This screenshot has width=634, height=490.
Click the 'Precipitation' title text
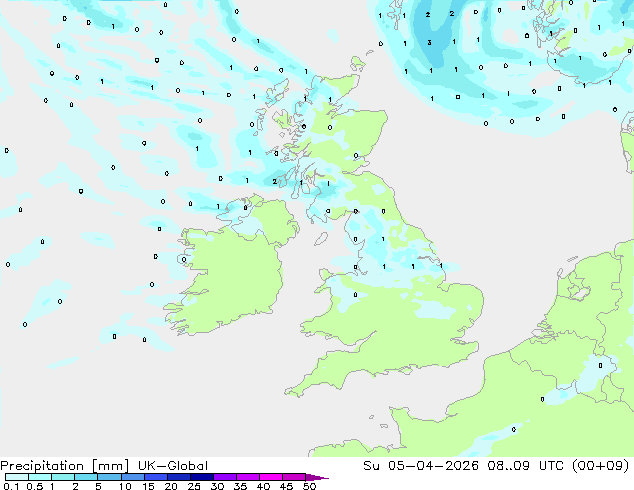tap(42, 466)
